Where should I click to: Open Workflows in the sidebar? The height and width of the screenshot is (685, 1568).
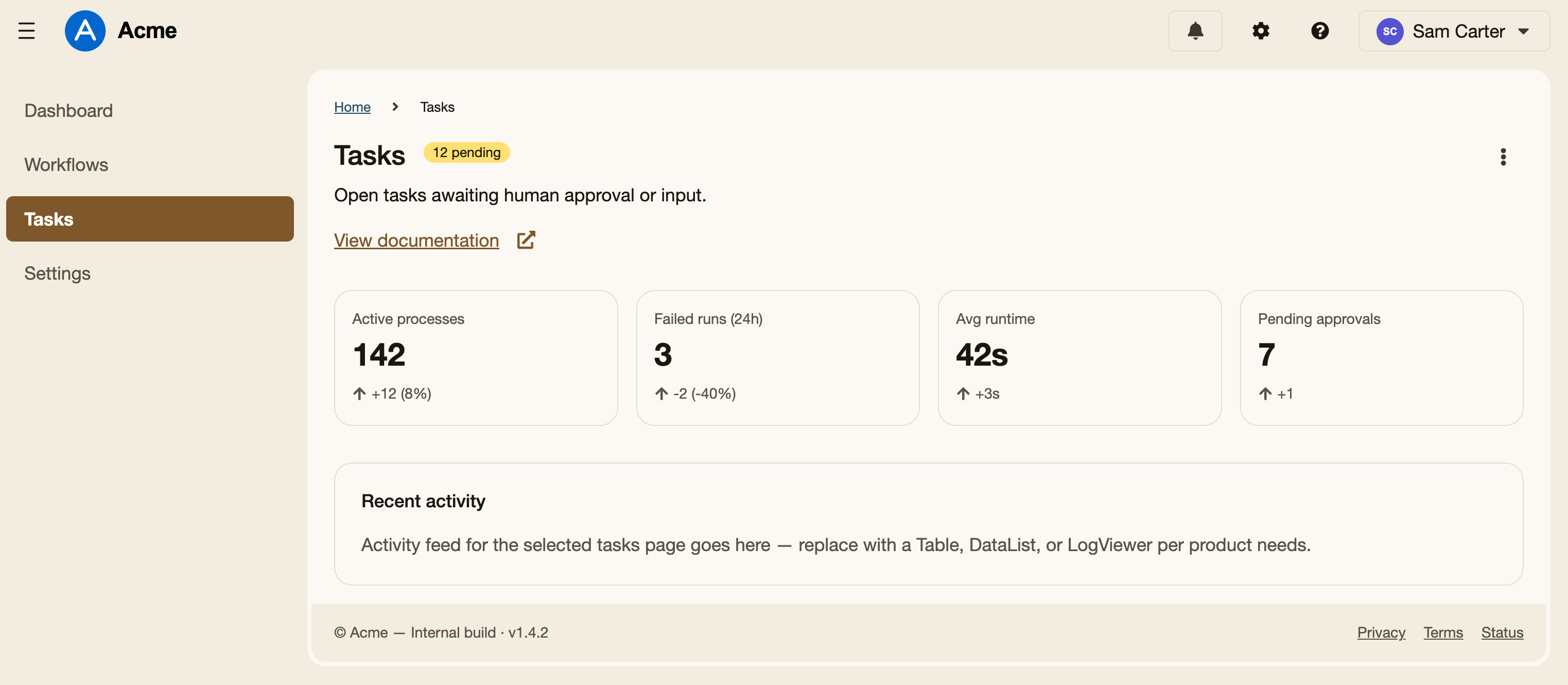(150, 165)
